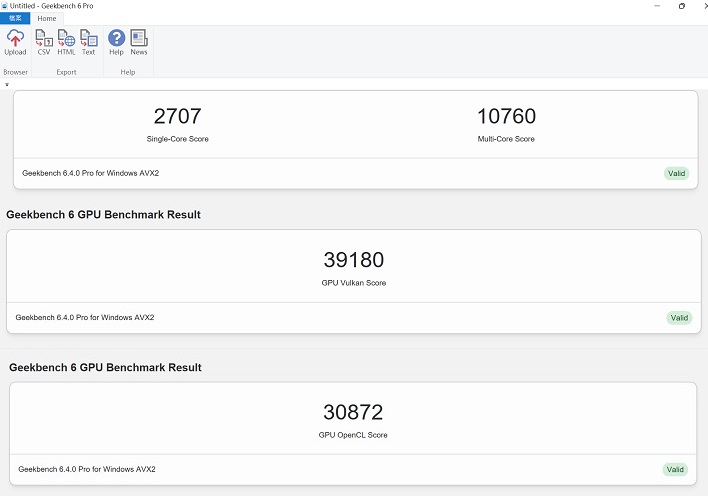The image size is (708, 496).
Task: Restore down the Geekbench window
Action: click(682, 6)
